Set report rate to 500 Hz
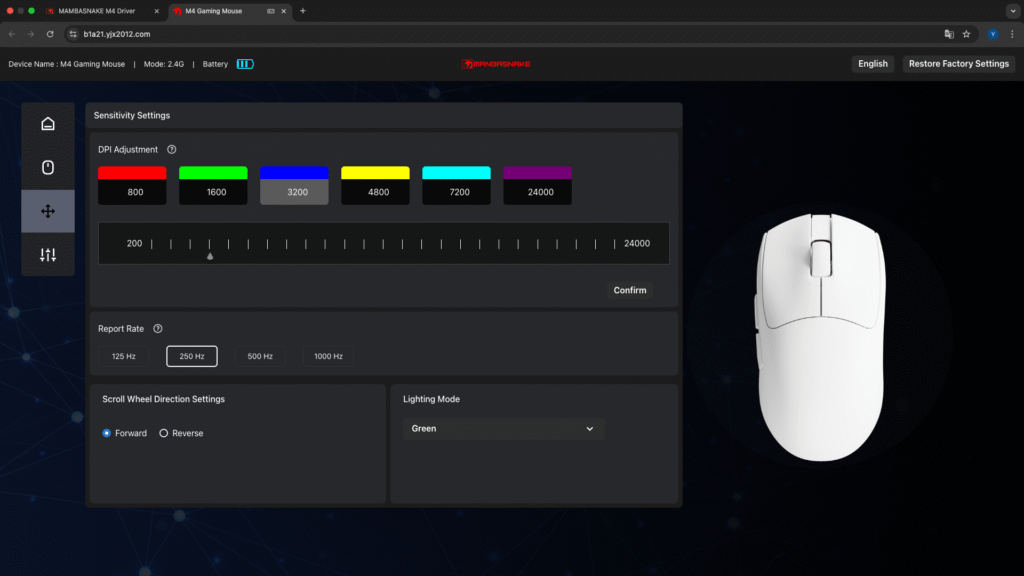This screenshot has width=1024, height=576. click(x=260, y=356)
